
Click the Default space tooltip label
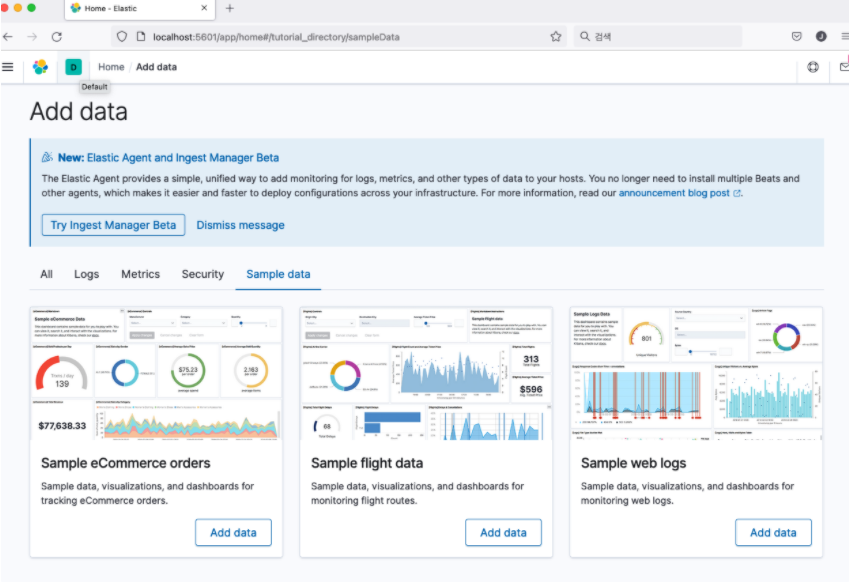94,87
